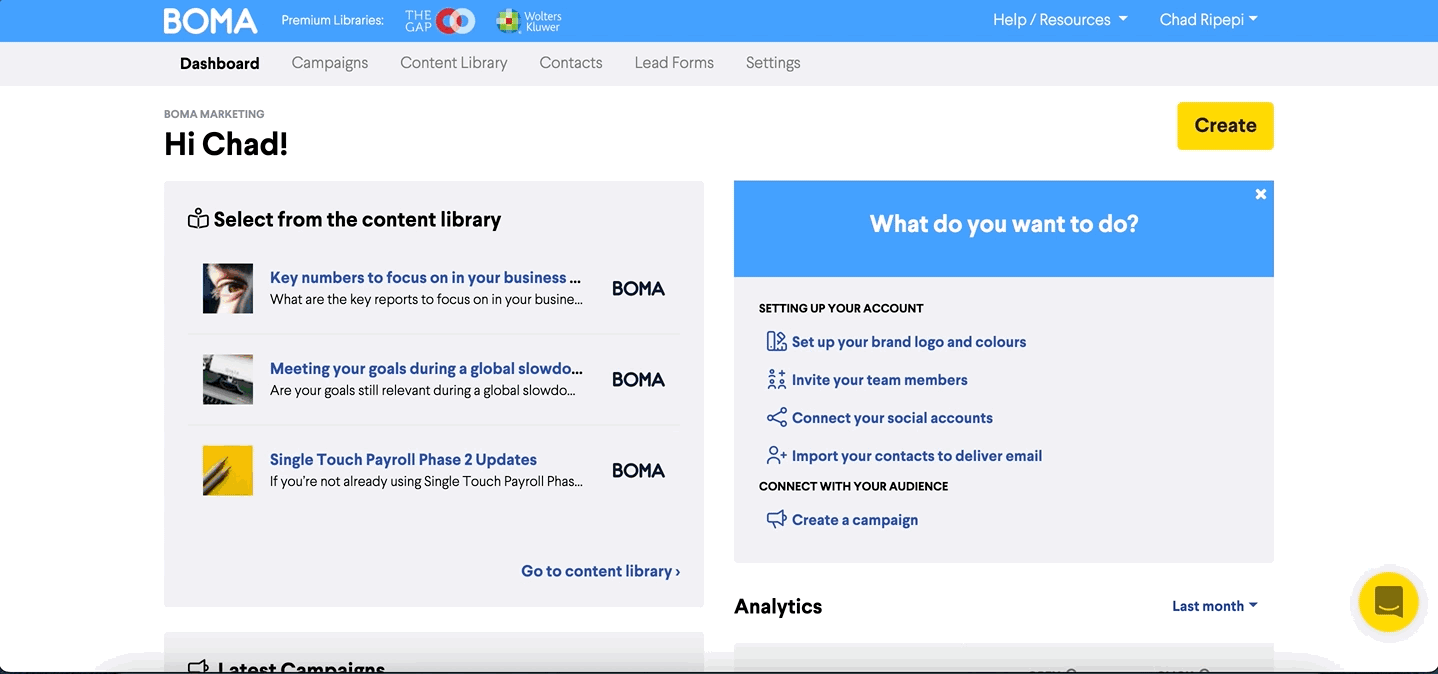
Task: Click What are the key reports description text
Action: [426, 299]
